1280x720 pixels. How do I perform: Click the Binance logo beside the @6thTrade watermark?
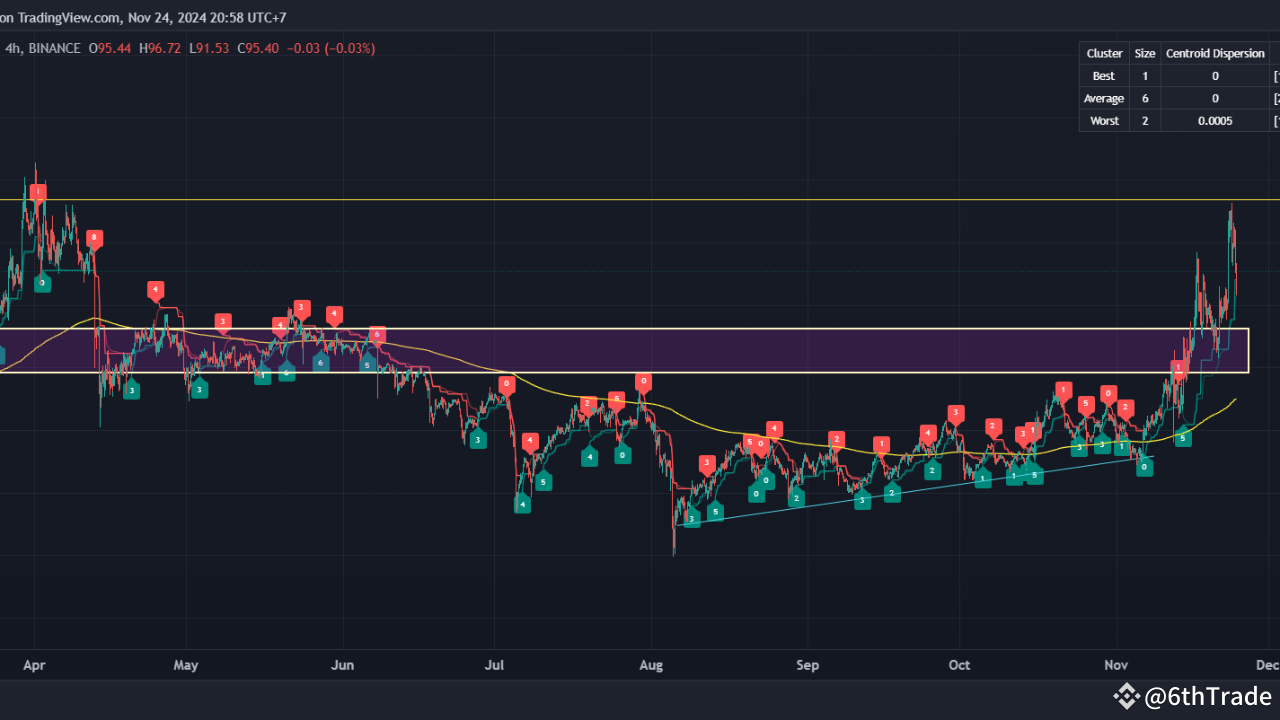pos(1128,696)
